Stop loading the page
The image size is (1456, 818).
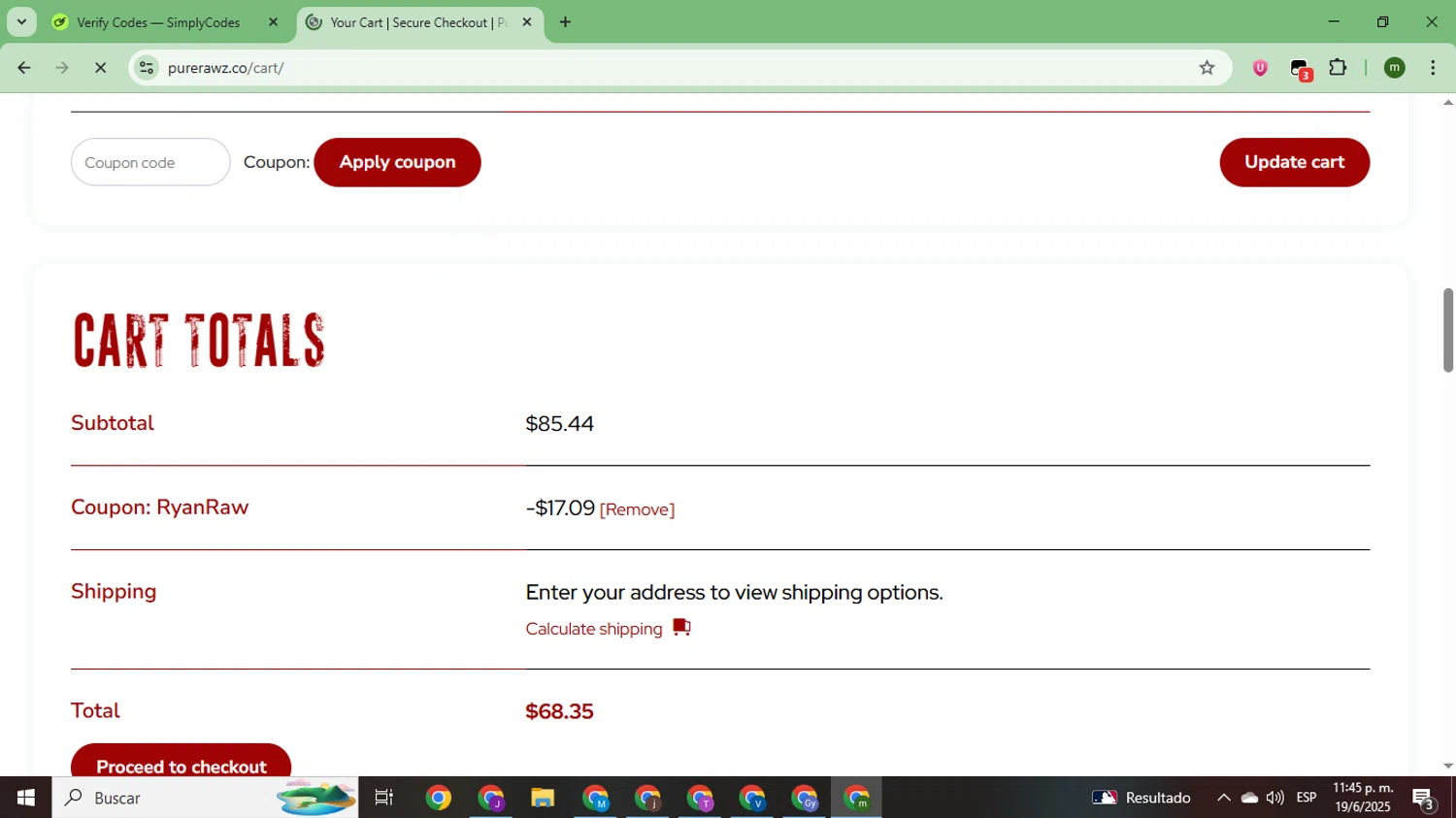(x=100, y=68)
